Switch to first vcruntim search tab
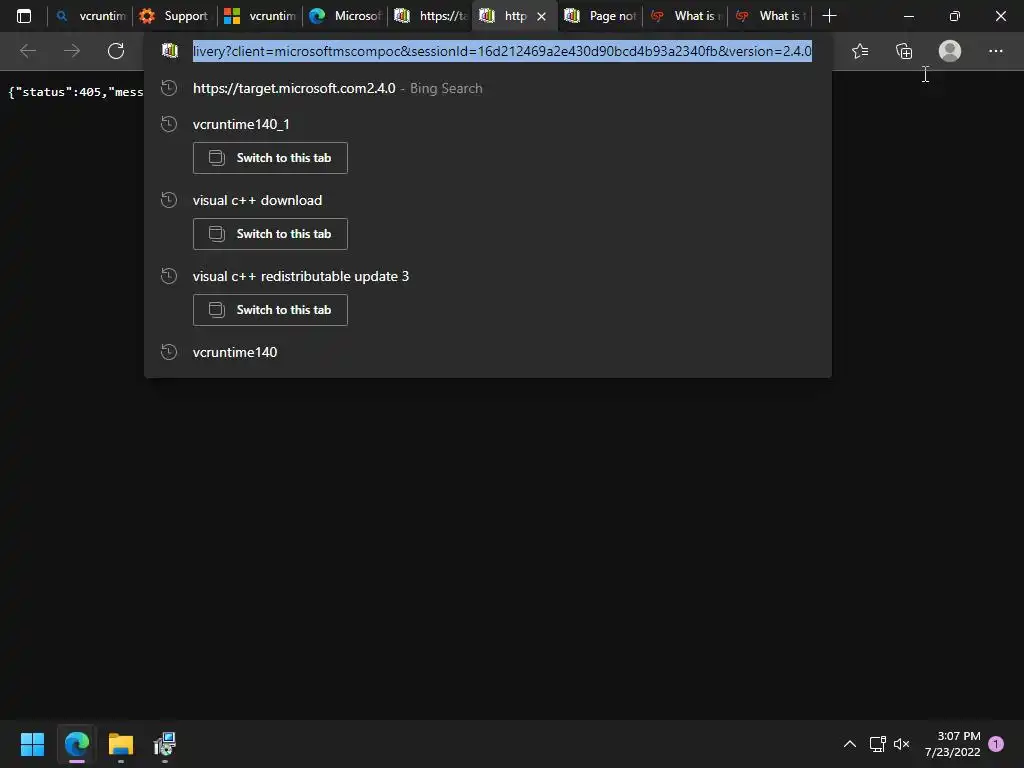This screenshot has width=1024, height=768. click(x=90, y=16)
